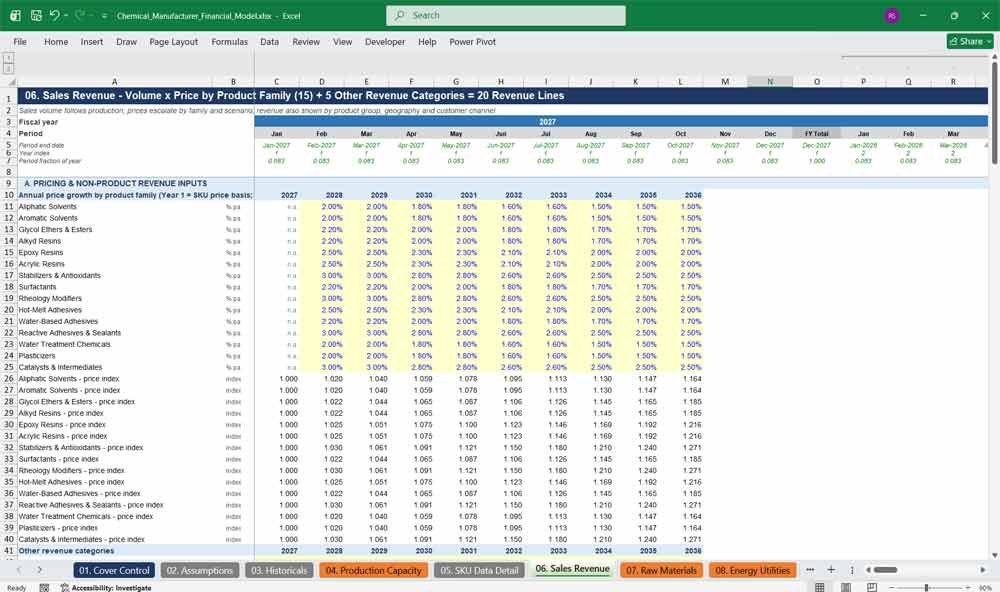Image resolution: width=1000 pixels, height=592 pixels.
Task: Open the Help ribbon tab
Action: pos(427,41)
